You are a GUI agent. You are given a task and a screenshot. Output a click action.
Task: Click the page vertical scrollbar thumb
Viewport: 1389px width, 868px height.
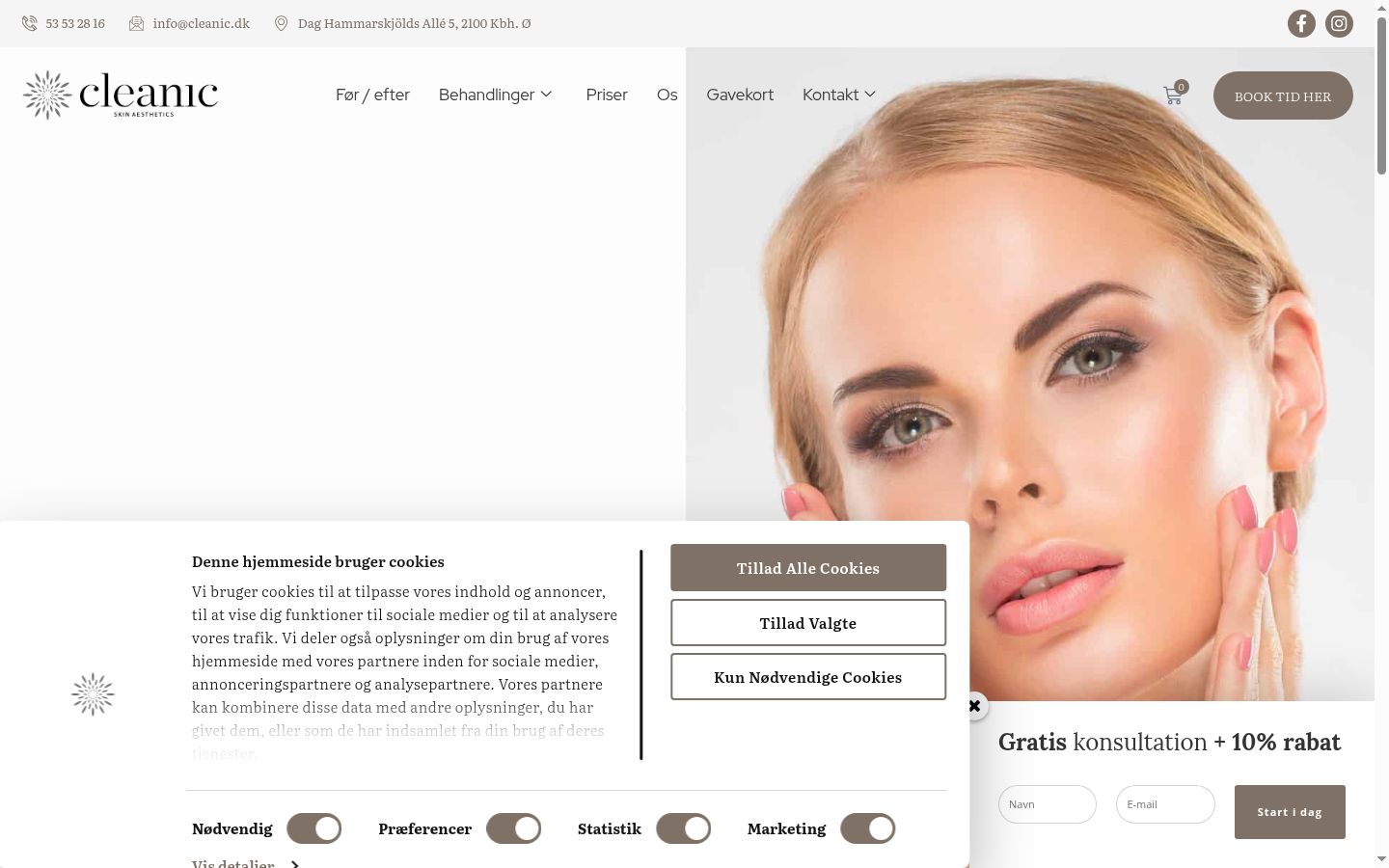coord(1381,96)
